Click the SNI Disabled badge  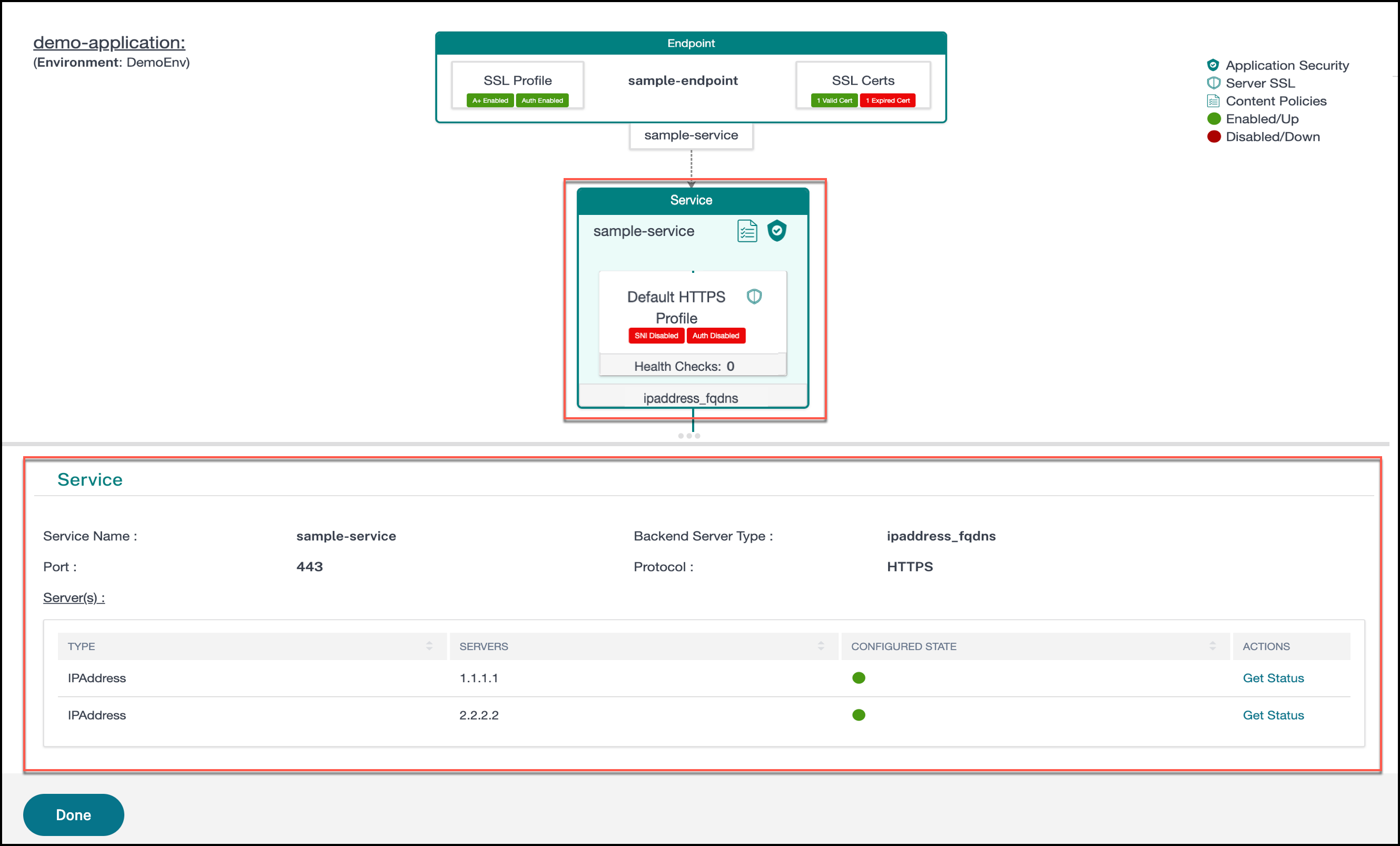(656, 335)
